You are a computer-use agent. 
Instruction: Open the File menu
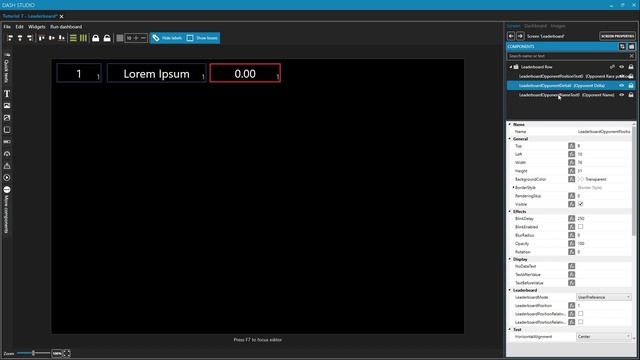pos(7,27)
